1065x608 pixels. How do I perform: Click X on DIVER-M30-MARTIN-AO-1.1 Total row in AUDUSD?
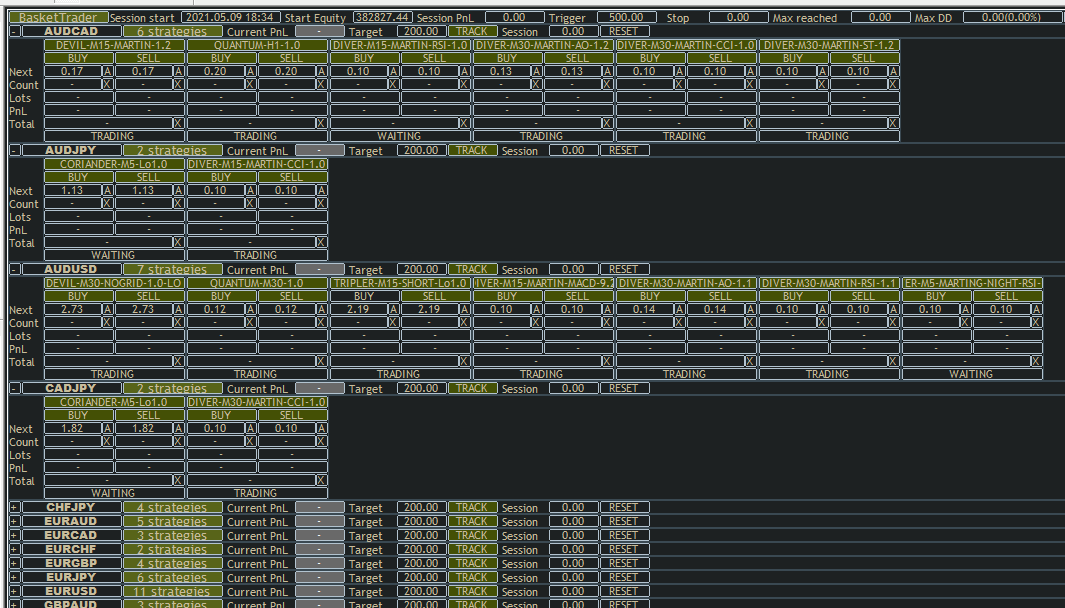point(751,361)
